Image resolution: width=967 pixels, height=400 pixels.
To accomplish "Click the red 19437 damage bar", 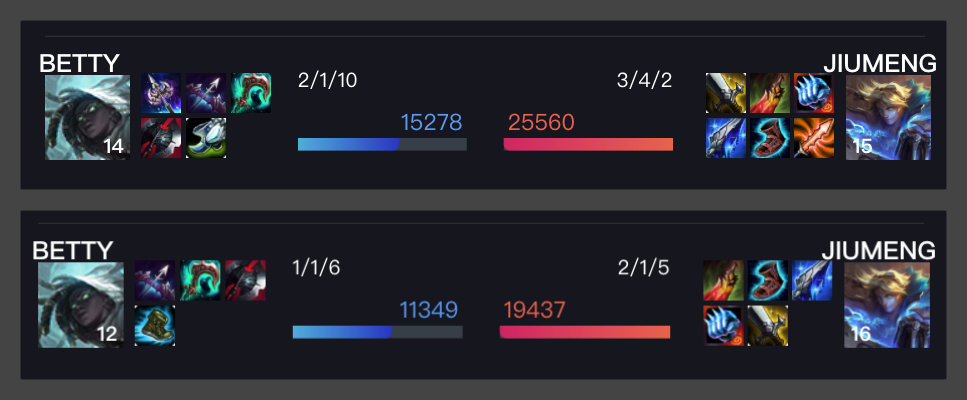I will pyautogui.click(x=585, y=332).
